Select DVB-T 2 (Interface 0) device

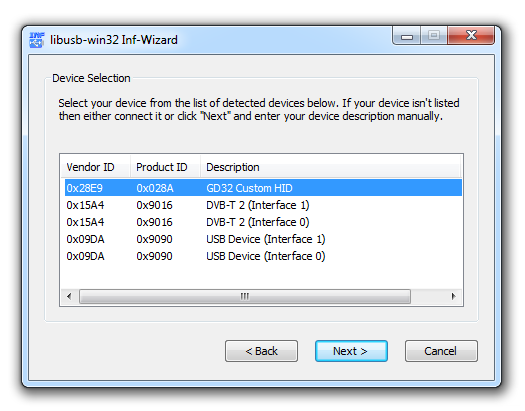pos(263,222)
